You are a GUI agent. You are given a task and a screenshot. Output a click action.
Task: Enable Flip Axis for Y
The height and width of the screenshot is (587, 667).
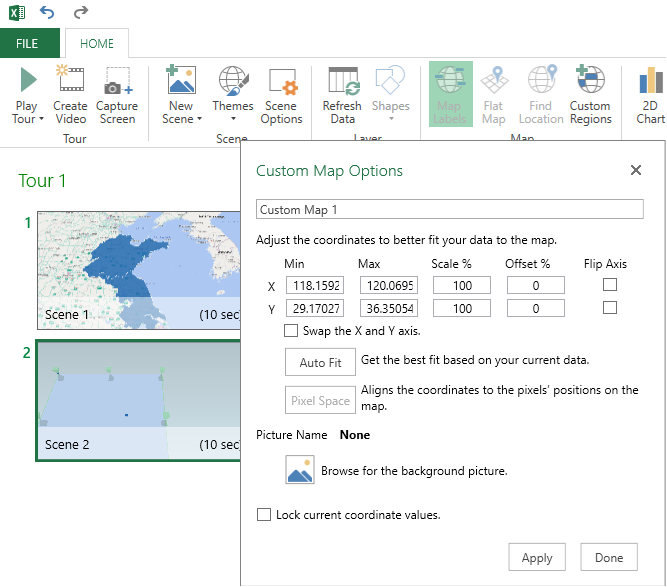(x=610, y=308)
